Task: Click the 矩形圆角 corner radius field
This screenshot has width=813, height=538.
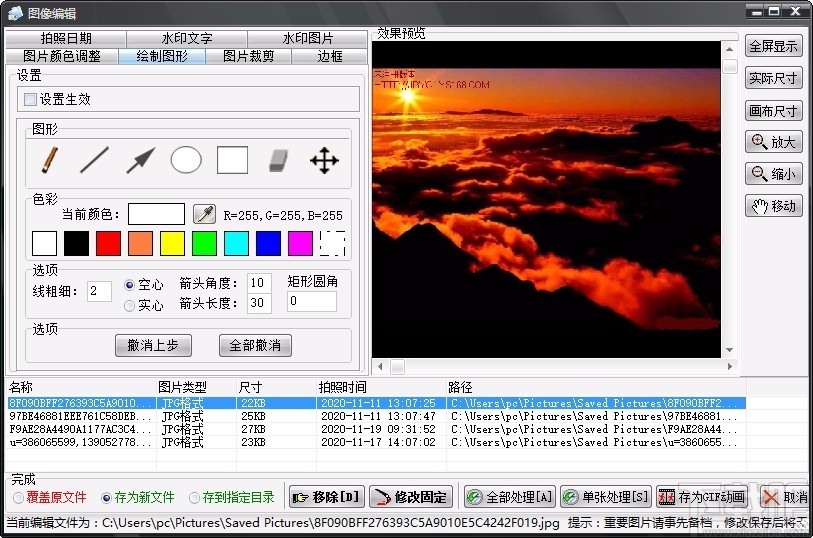Action: click(312, 301)
